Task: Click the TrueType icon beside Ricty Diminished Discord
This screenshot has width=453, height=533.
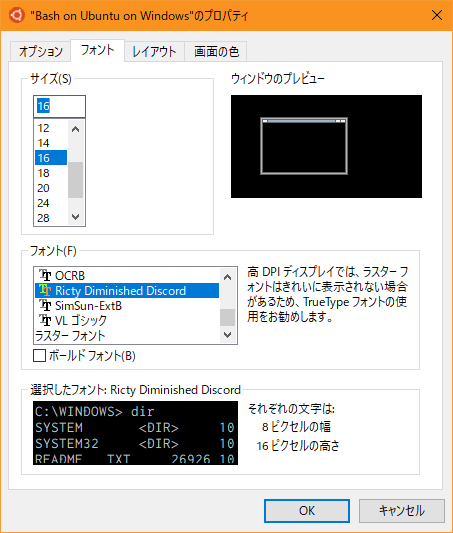Action: (x=45, y=290)
